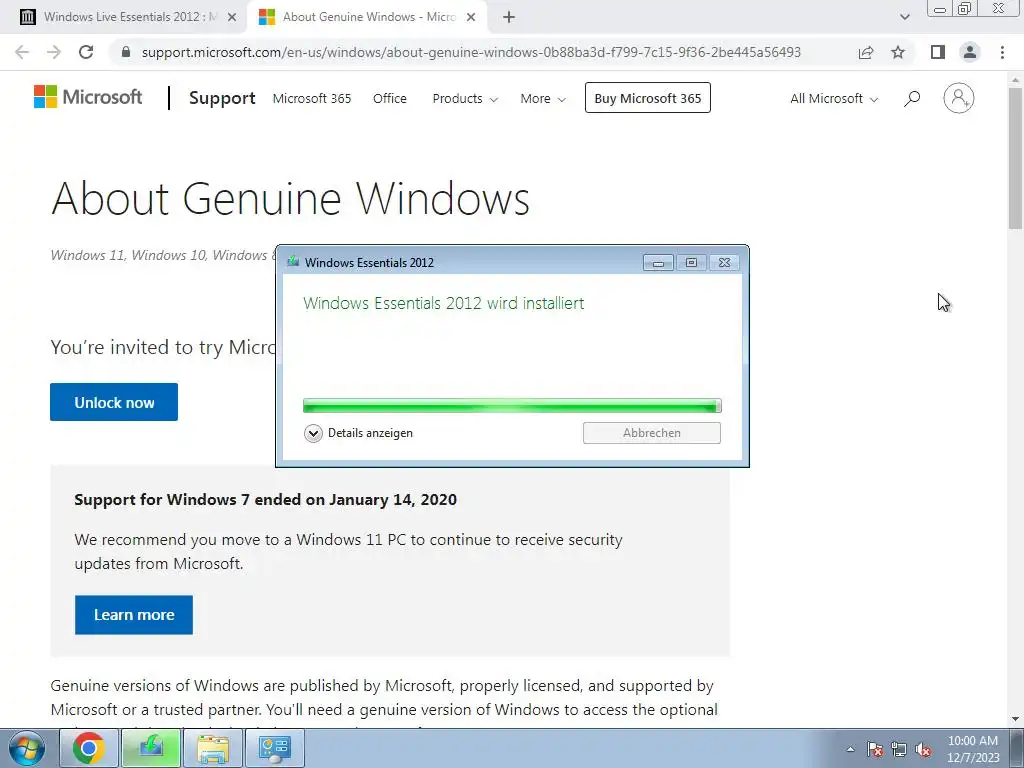Close the Windows Live Essentials 2012 tab
This screenshot has height=768, width=1024.
click(232, 17)
